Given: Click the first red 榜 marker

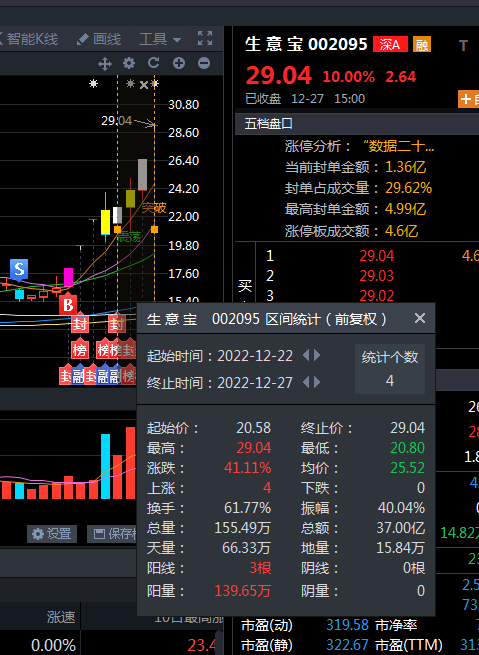Looking at the screenshot, I should click(x=80, y=349).
